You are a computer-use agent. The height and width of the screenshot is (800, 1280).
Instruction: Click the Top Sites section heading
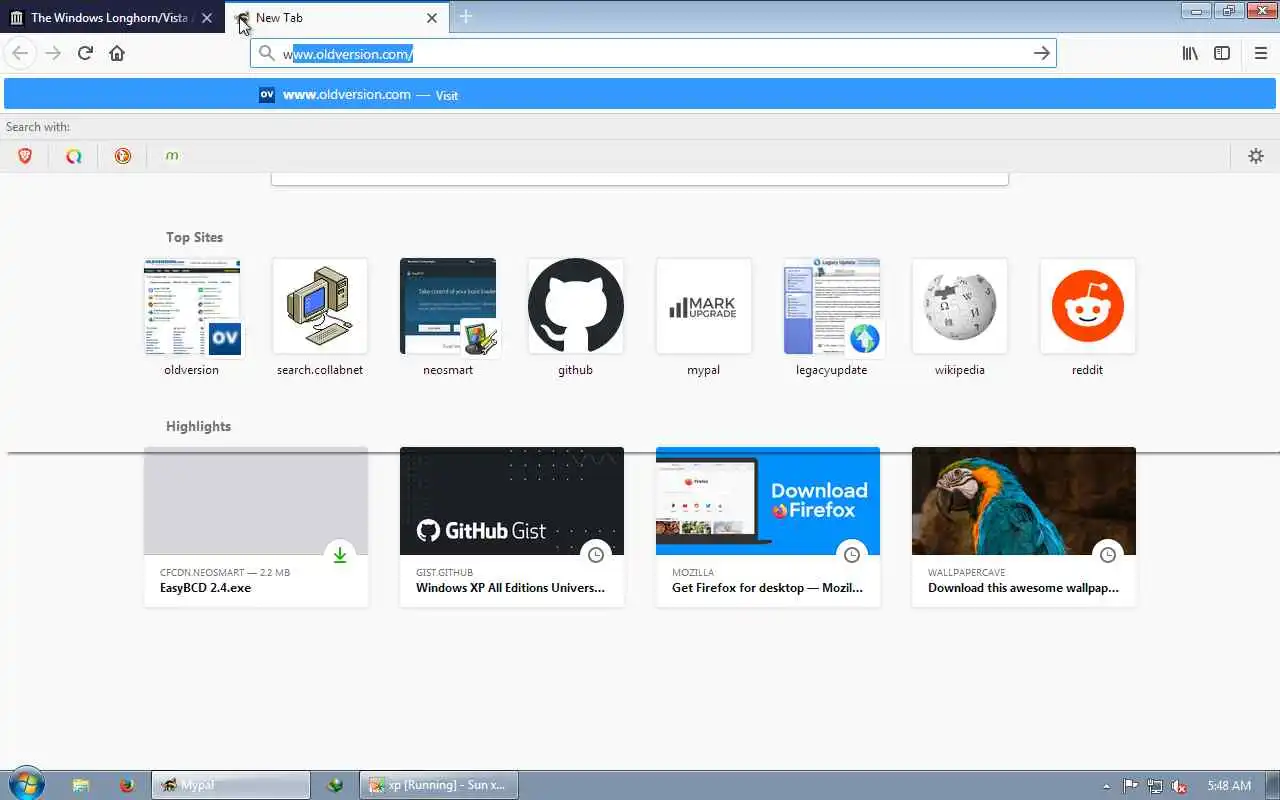[194, 237]
